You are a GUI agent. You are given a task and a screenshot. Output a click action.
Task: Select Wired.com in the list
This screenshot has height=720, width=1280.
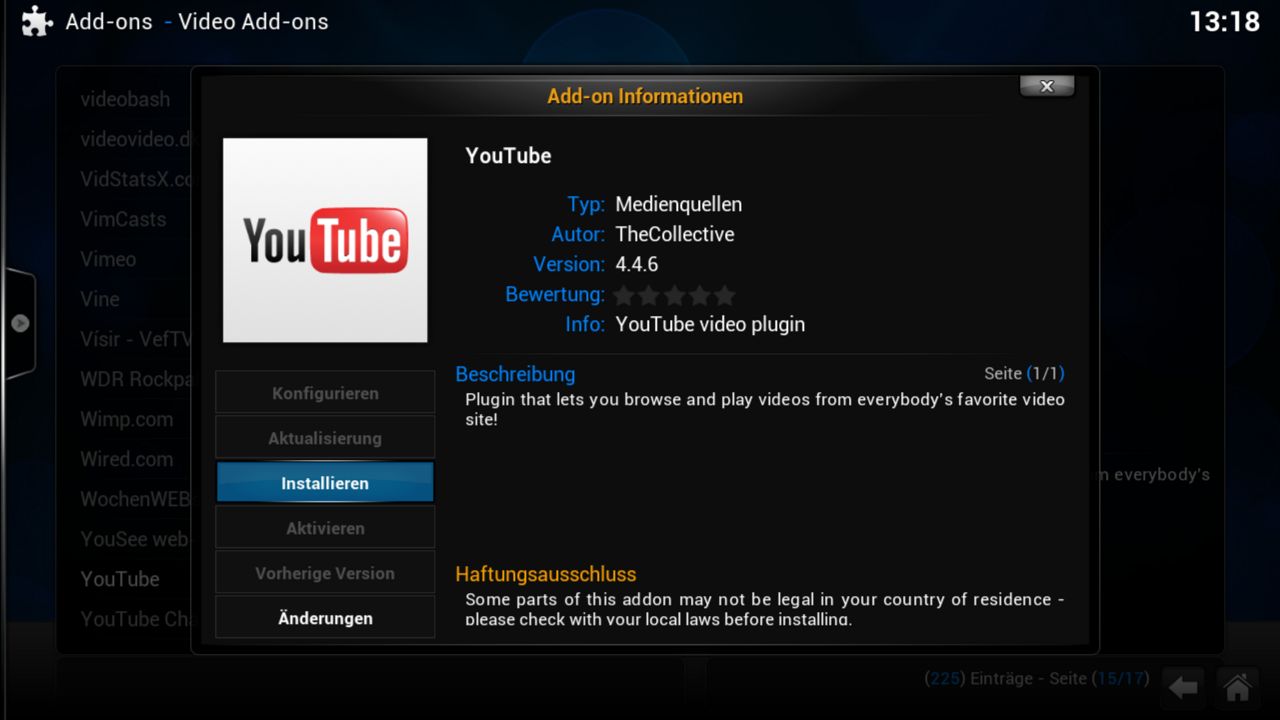(x=127, y=459)
